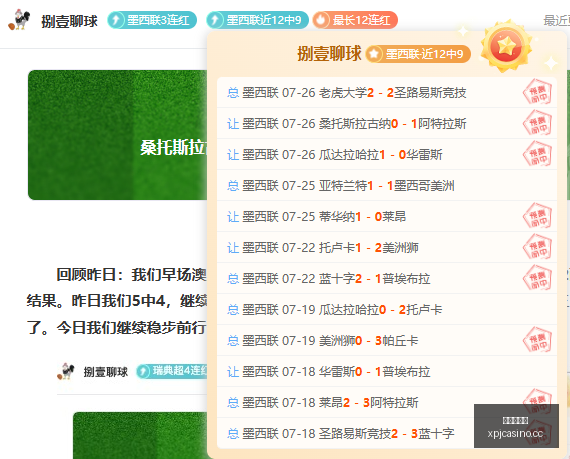Select the 圣路易斯竞技2-3蓝十字 row
The width and height of the screenshot is (570, 459).
[x=387, y=433]
